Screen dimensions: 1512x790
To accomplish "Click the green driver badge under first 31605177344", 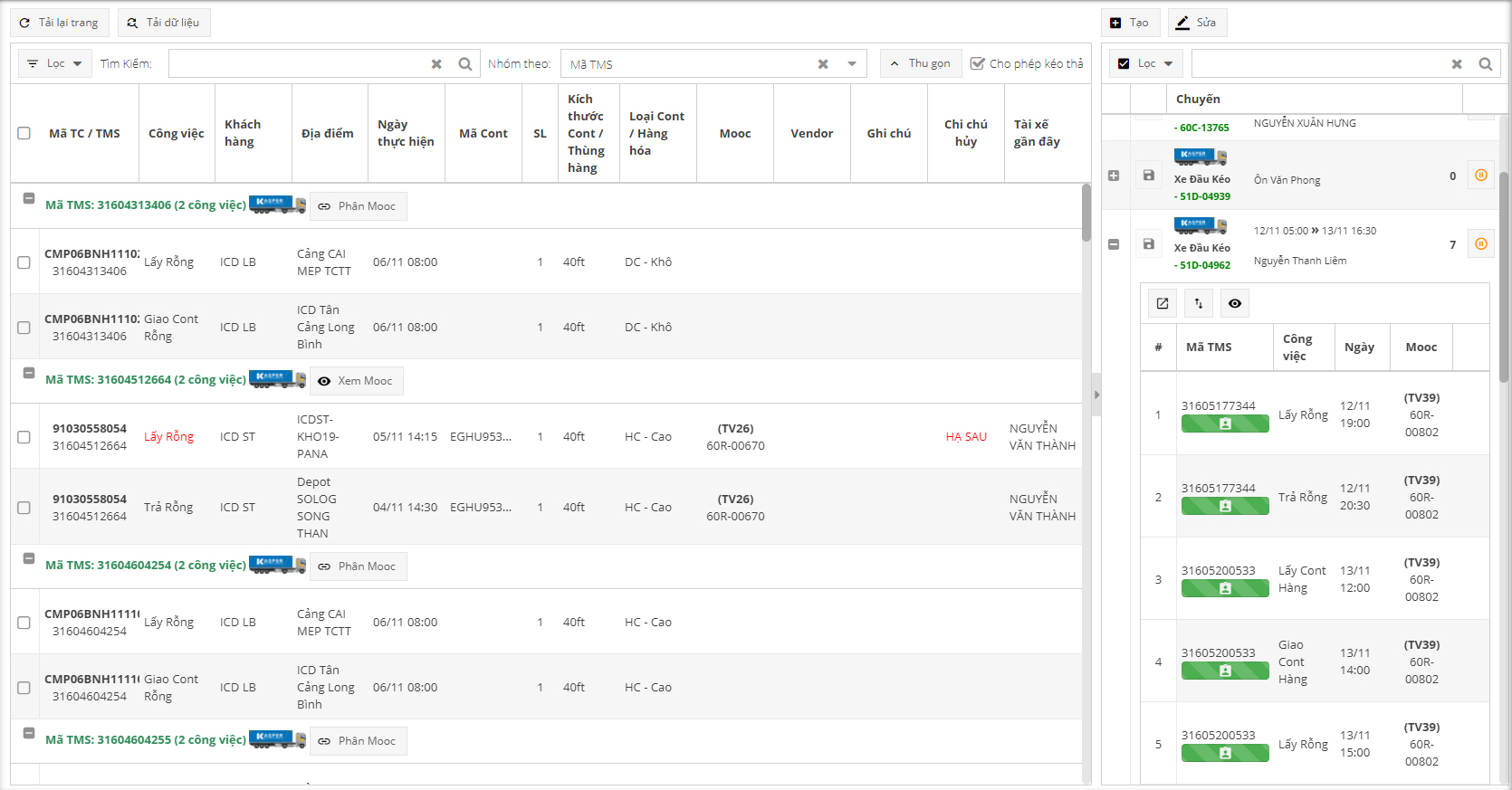I will [x=1224, y=424].
